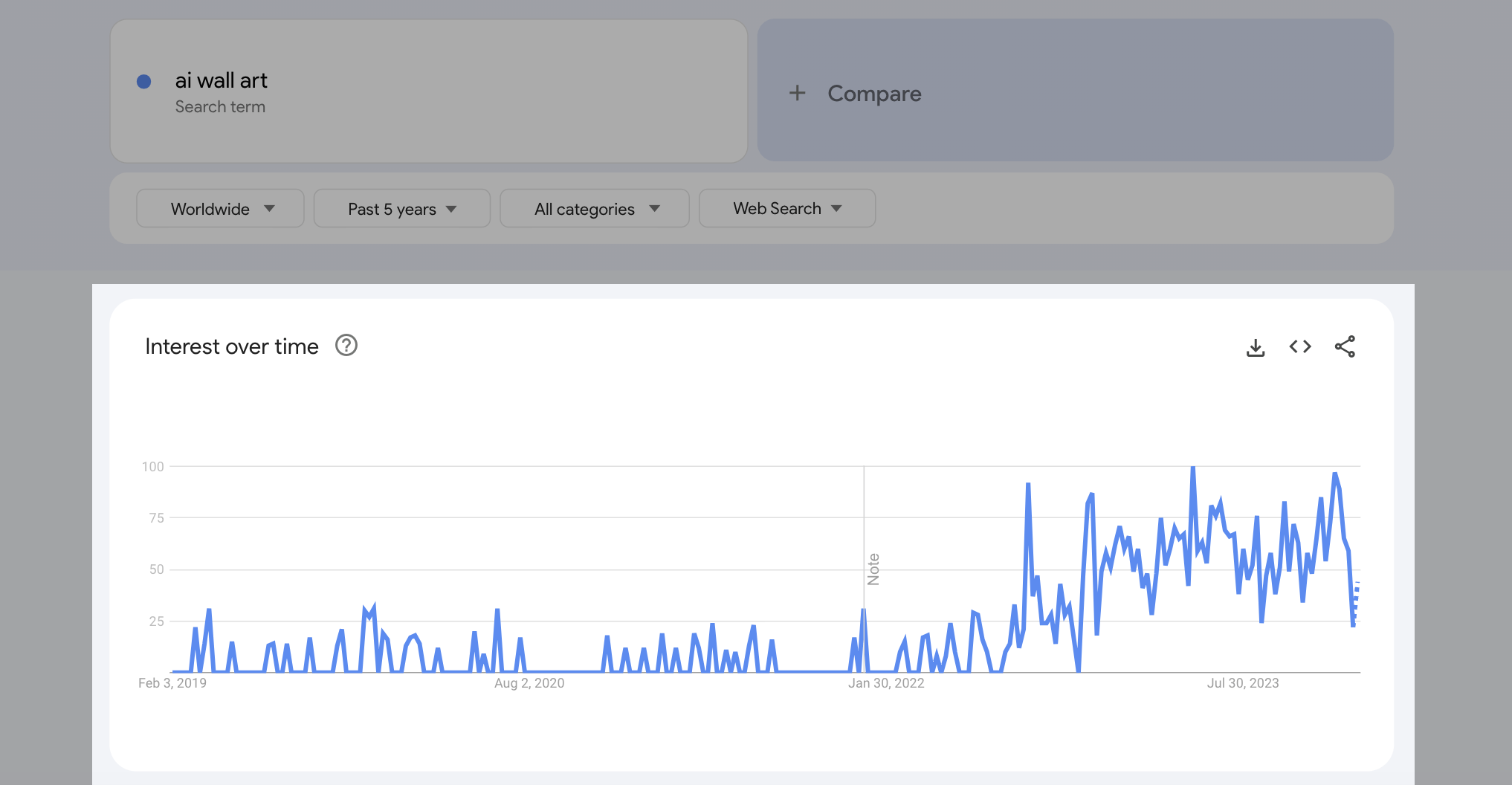Screen dimensions: 1512x785
Task: Expand the Past 5 years time range selector
Action: point(401,208)
